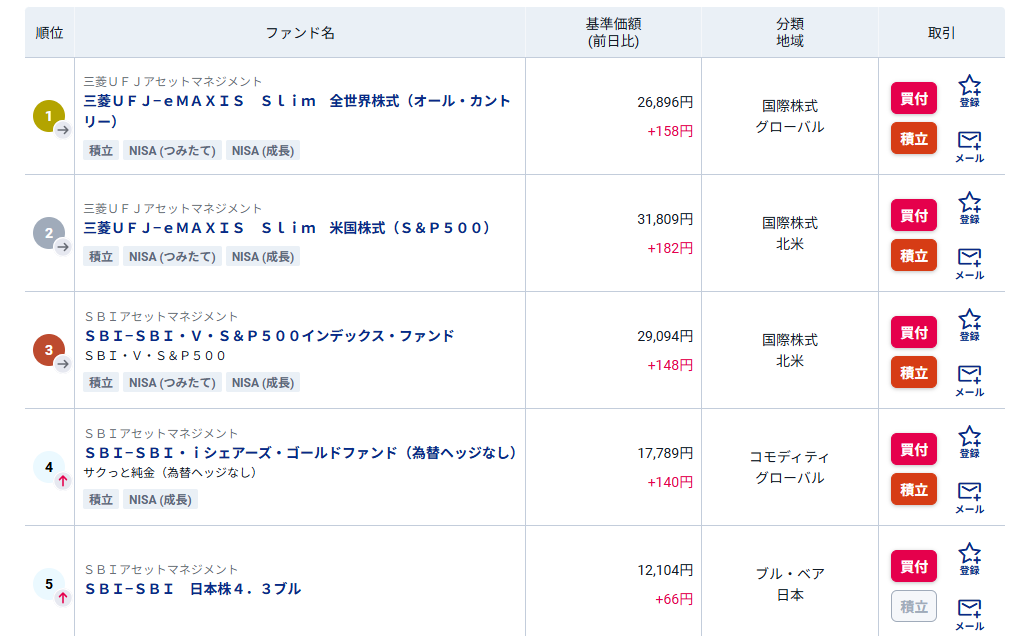Click the メール alert icon for eMAXIS Slim 全世界株式
The width and height of the screenshot is (1021, 636).
(970, 146)
